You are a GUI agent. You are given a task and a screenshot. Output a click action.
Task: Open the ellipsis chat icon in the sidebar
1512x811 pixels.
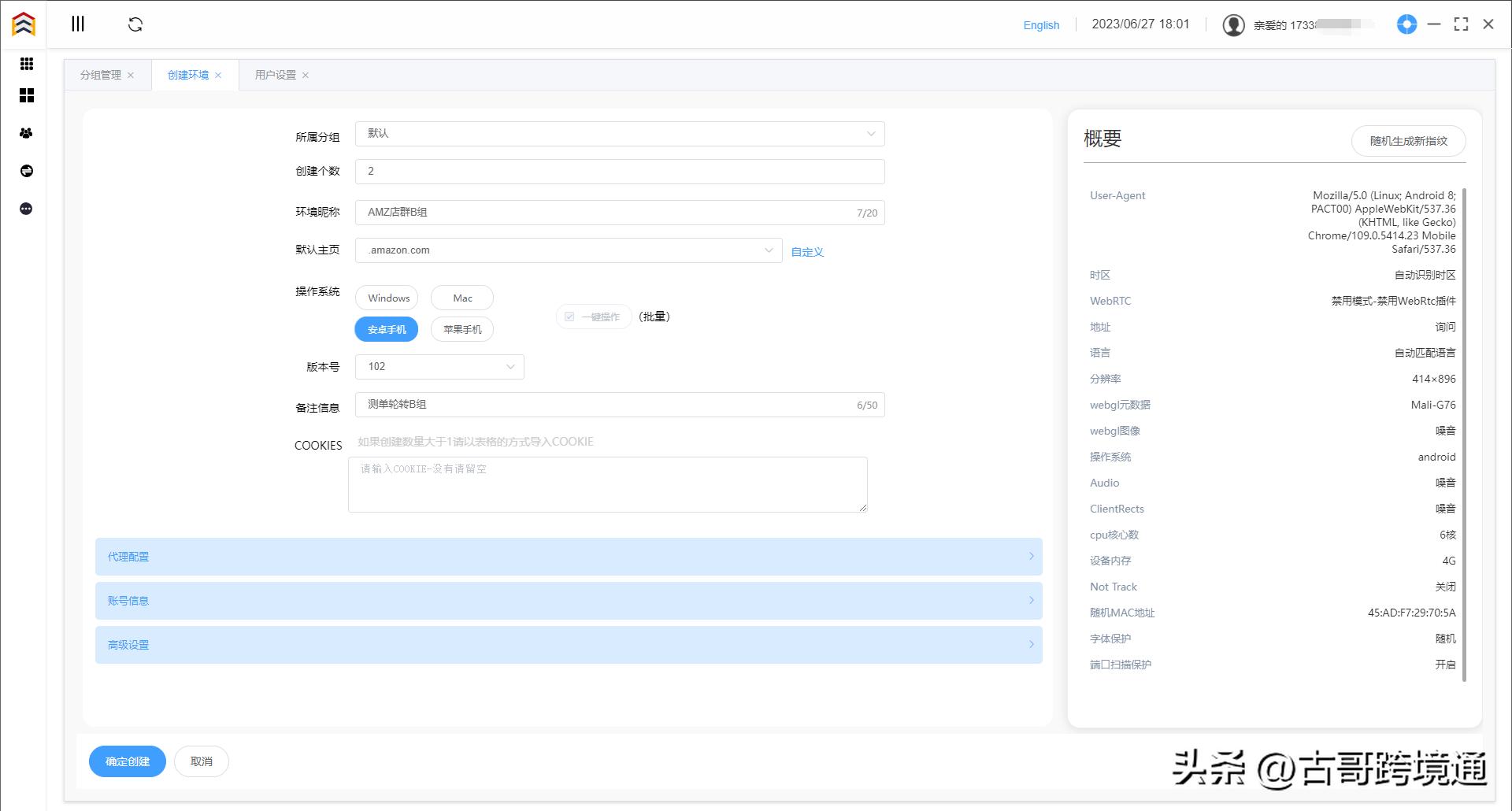click(x=26, y=208)
